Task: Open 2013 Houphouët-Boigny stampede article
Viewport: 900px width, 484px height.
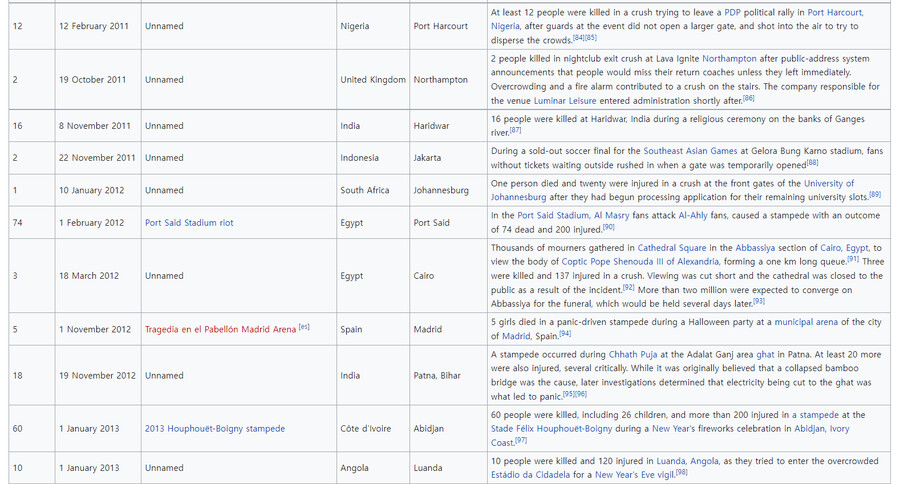Action: tap(214, 429)
